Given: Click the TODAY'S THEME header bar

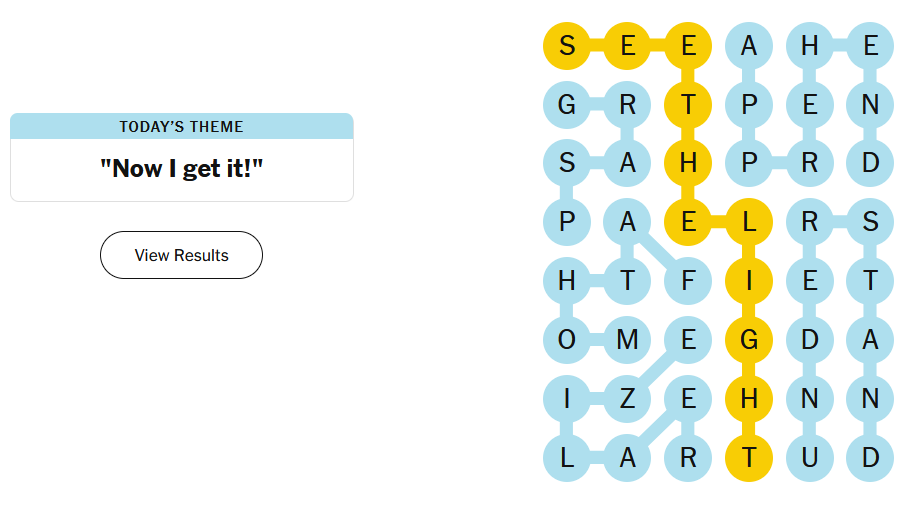Looking at the screenshot, I should [x=181, y=126].
